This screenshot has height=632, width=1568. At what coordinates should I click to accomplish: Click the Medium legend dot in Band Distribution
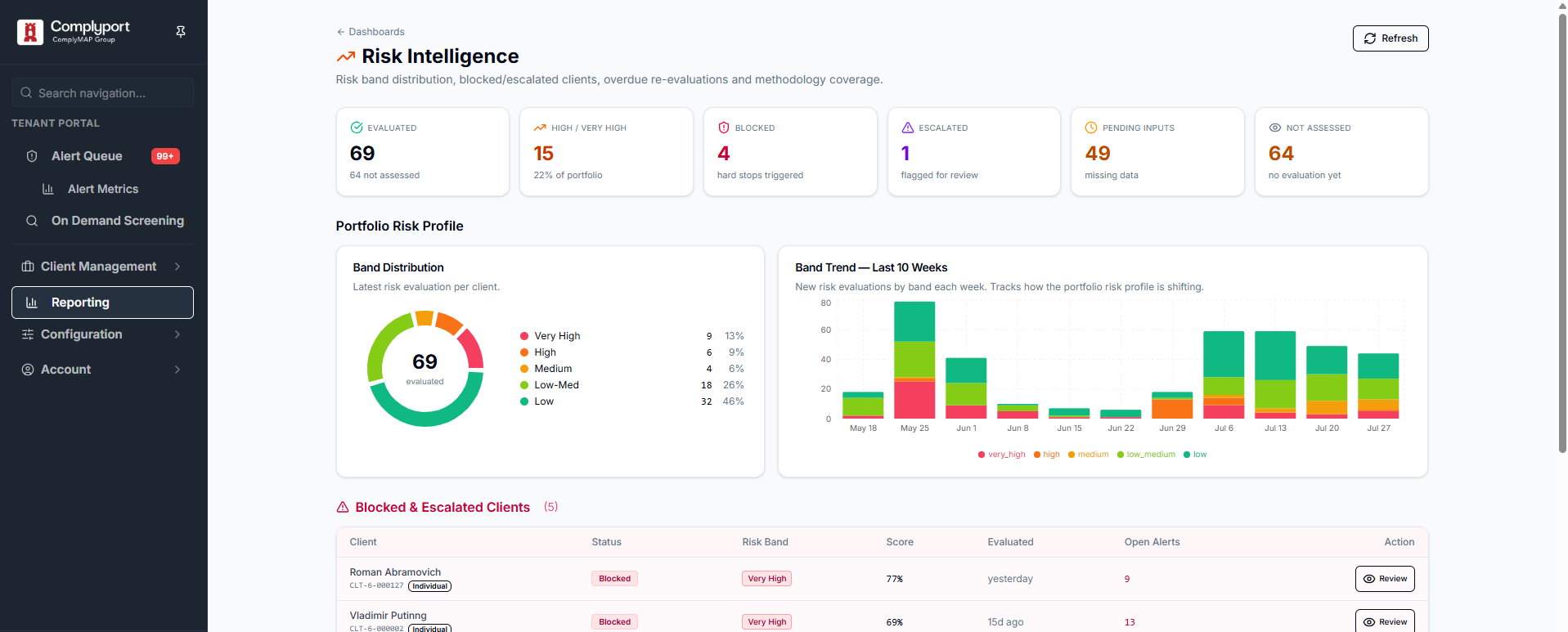(x=524, y=369)
